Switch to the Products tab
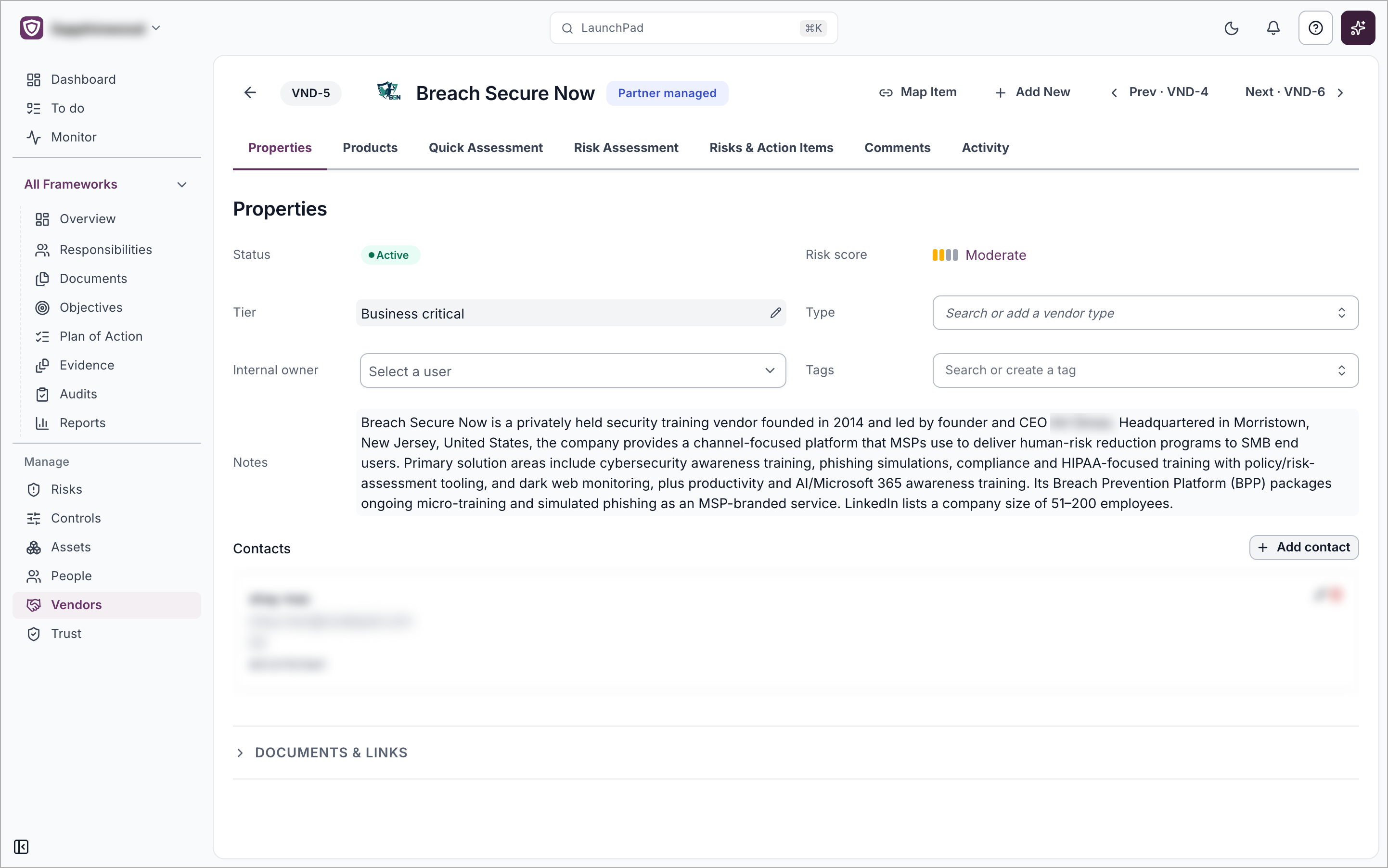 370,148
